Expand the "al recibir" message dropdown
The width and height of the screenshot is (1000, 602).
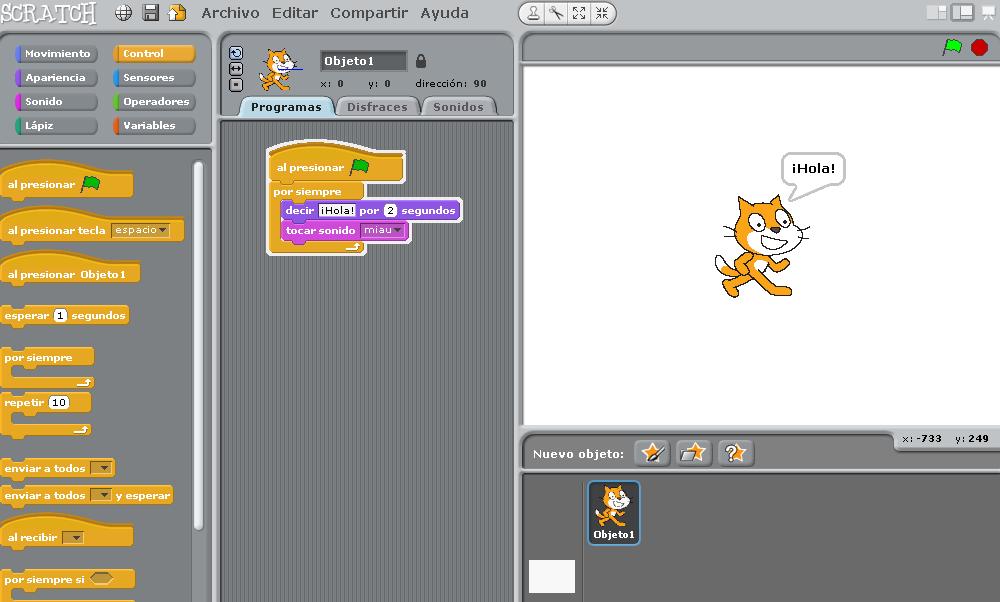click(x=75, y=538)
